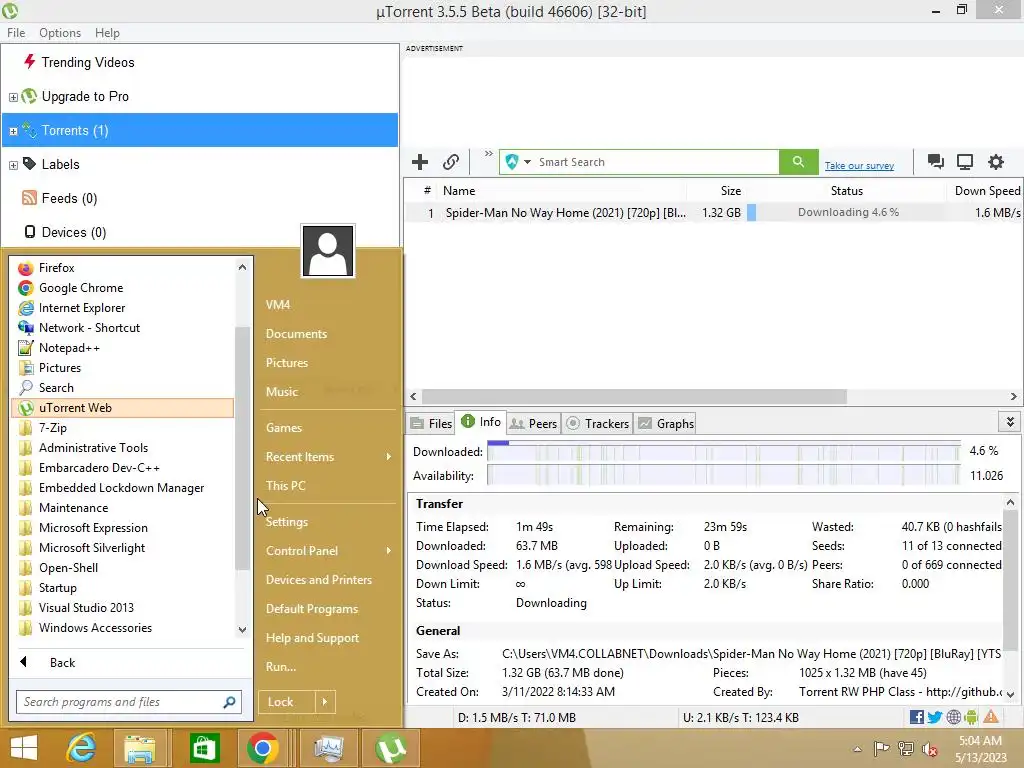Click the warning triangle in status bar
Image resolution: width=1024 pixels, height=768 pixels.
[x=991, y=717]
